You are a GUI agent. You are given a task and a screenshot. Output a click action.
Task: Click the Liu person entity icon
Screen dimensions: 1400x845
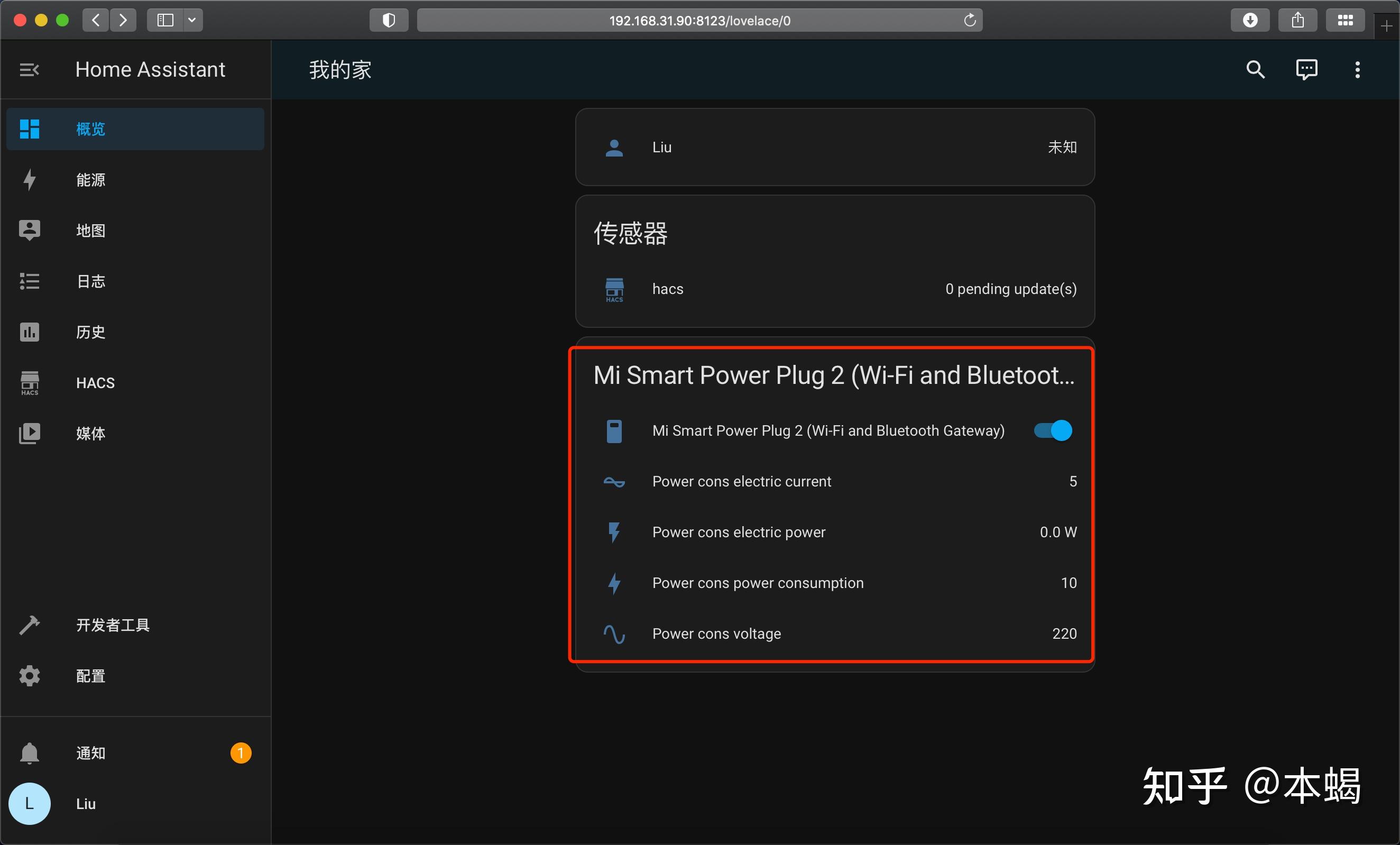pyautogui.click(x=614, y=148)
